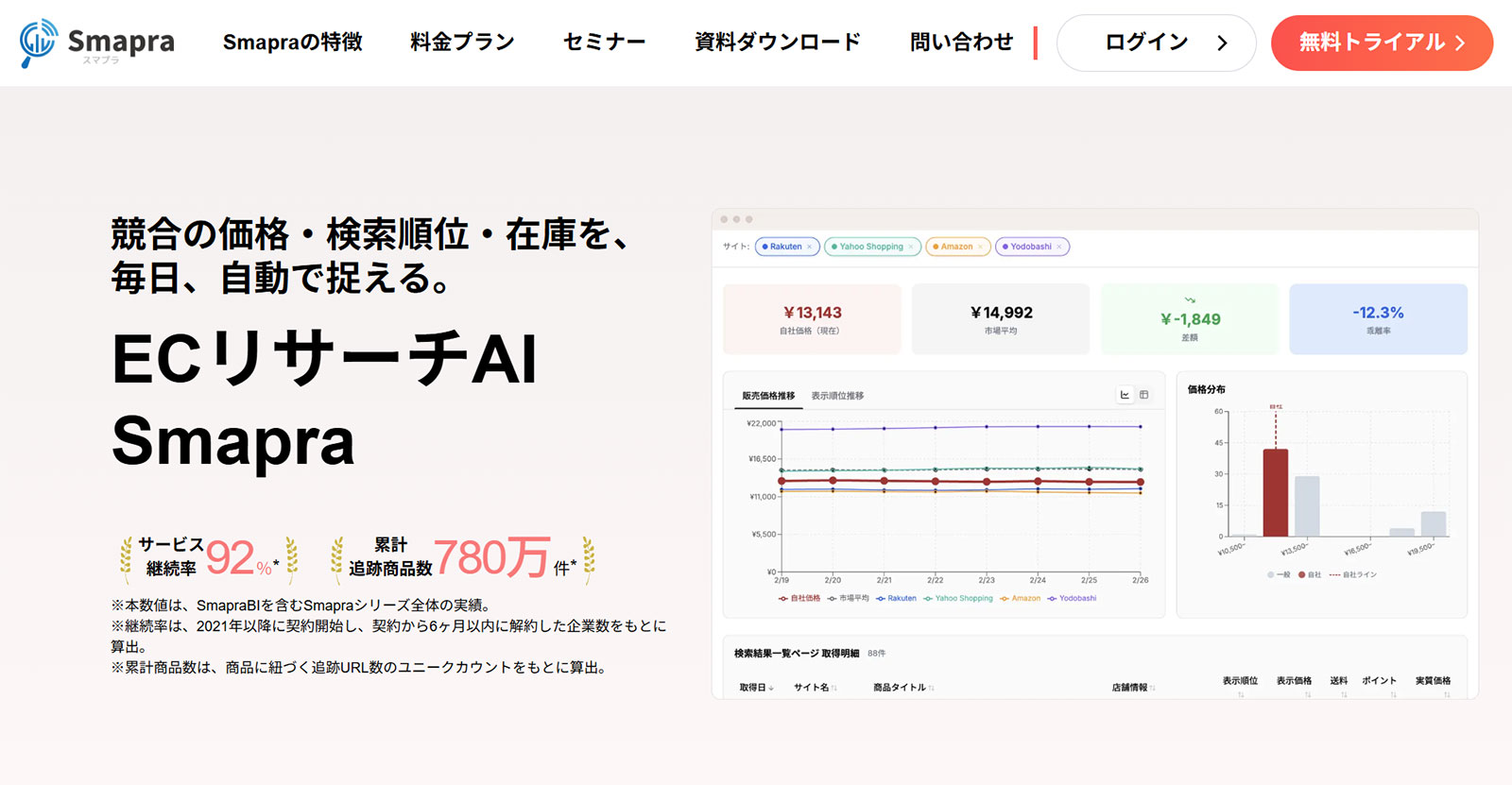Click the -12.3% 乖離率 card

pos(1378,319)
